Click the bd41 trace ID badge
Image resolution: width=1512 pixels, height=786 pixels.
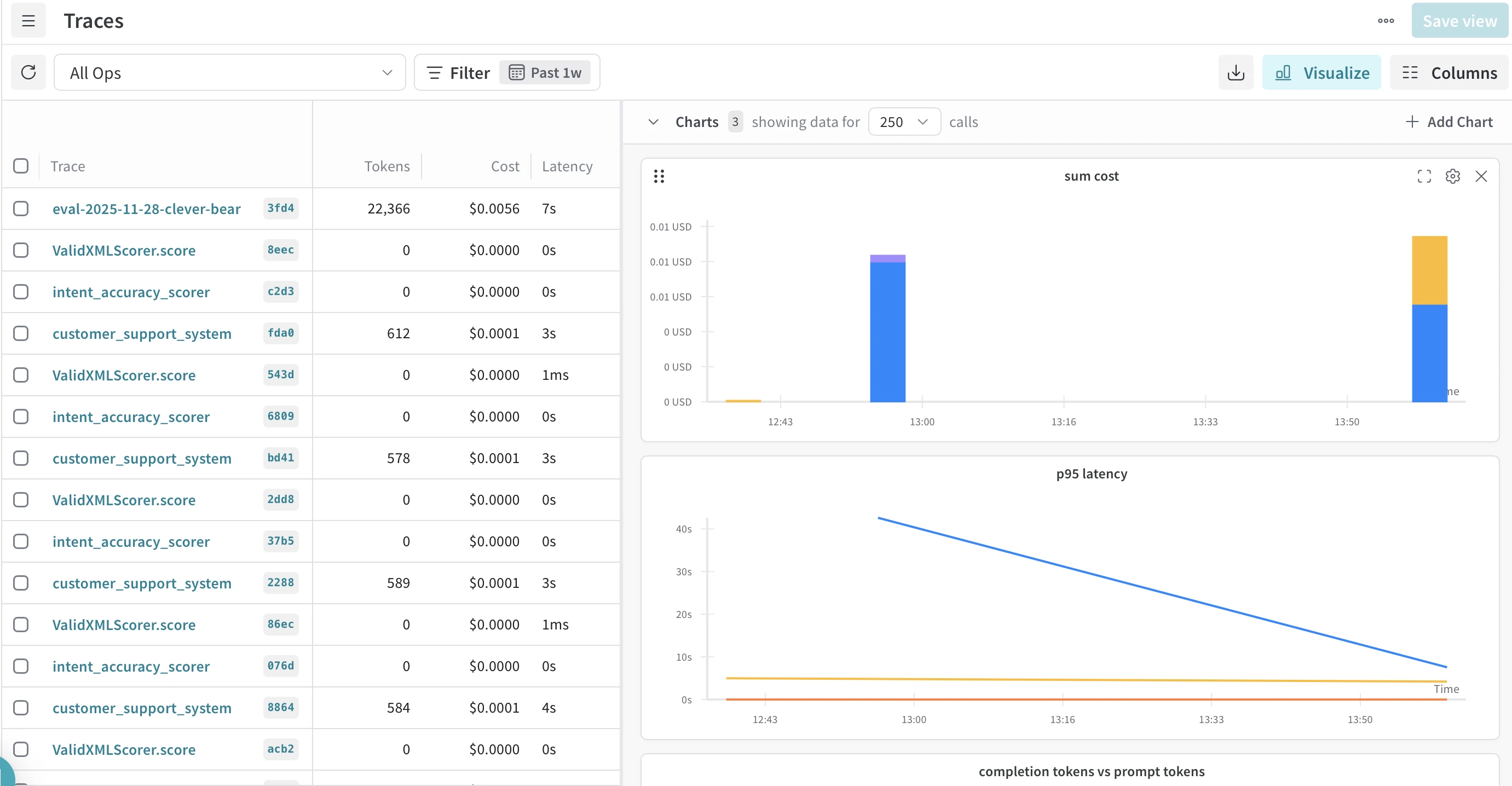(x=281, y=459)
